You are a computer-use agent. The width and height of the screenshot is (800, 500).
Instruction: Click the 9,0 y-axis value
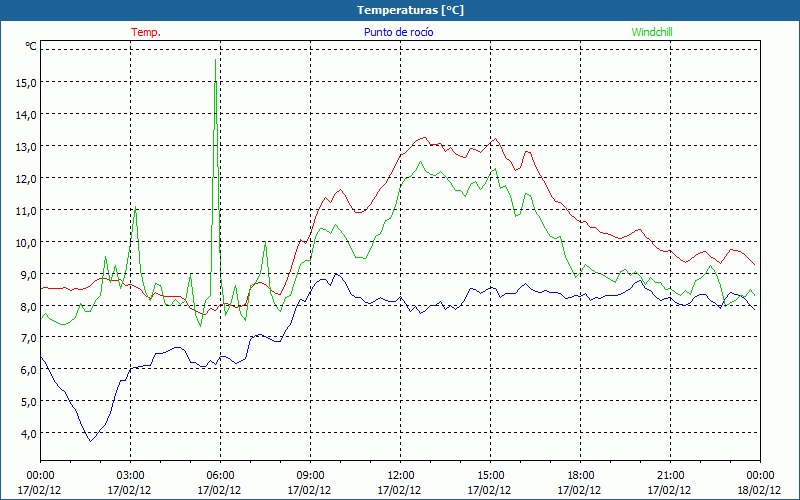click(29, 274)
